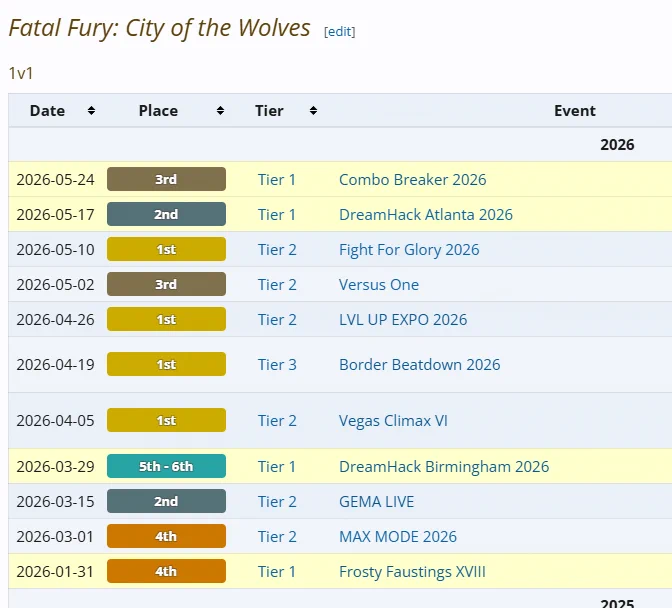Open DreamHack Atlanta 2026 link
This screenshot has height=608, width=672.
(426, 215)
